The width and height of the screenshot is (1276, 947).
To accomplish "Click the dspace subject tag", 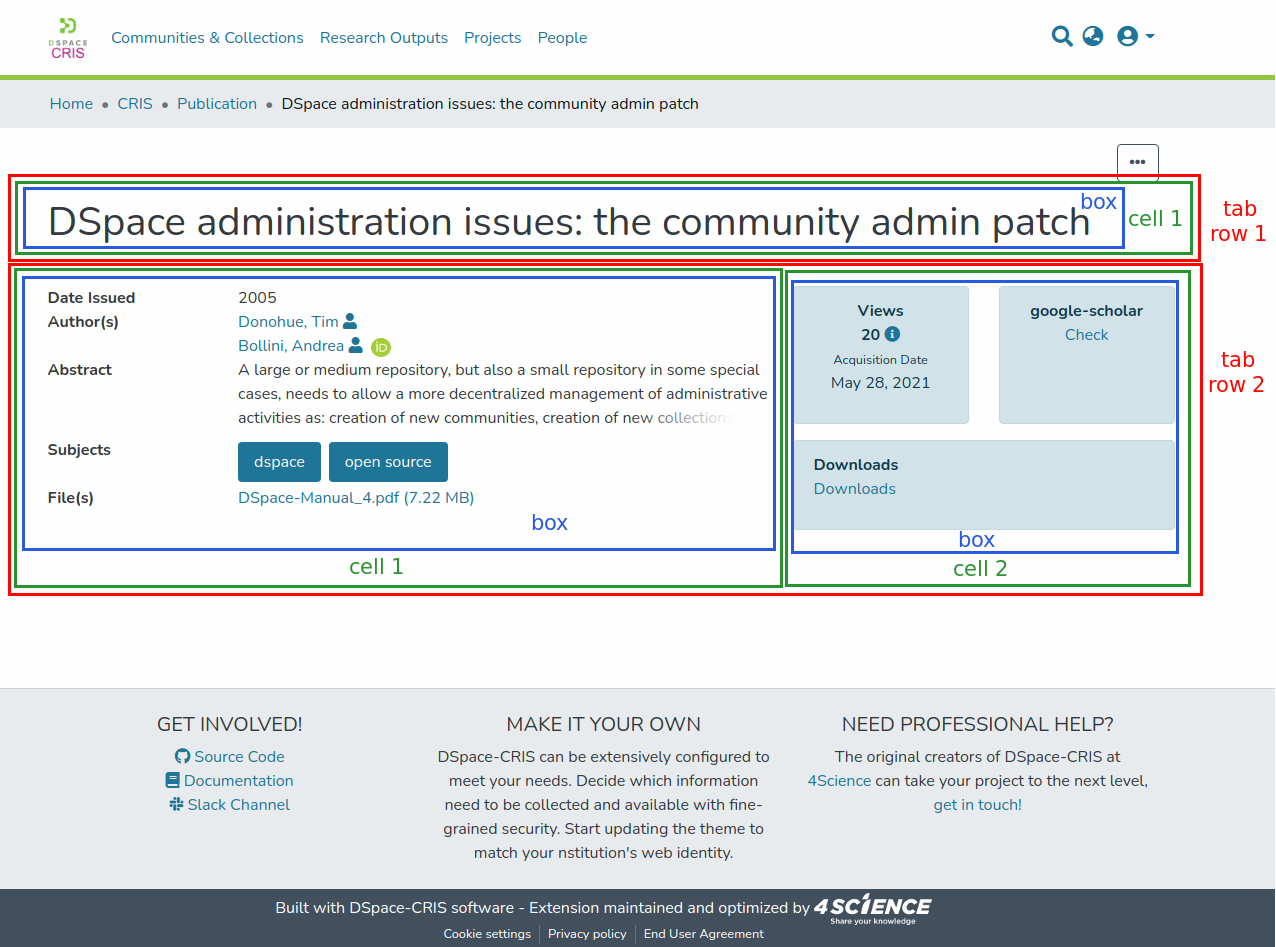I will (279, 462).
